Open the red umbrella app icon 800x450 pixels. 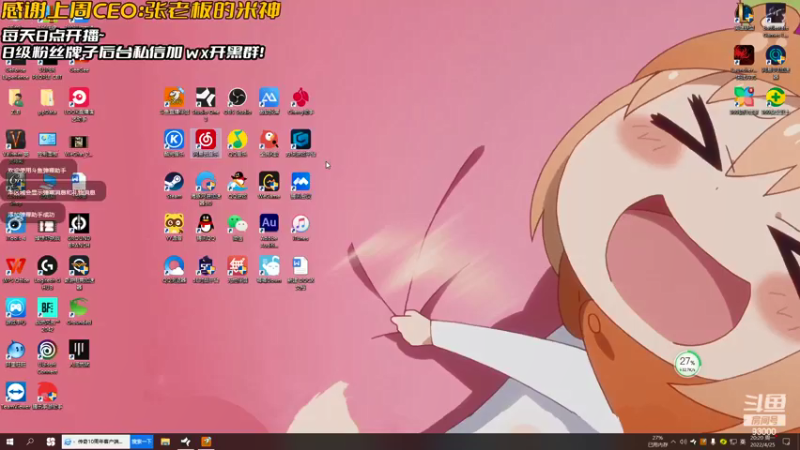coord(47,392)
